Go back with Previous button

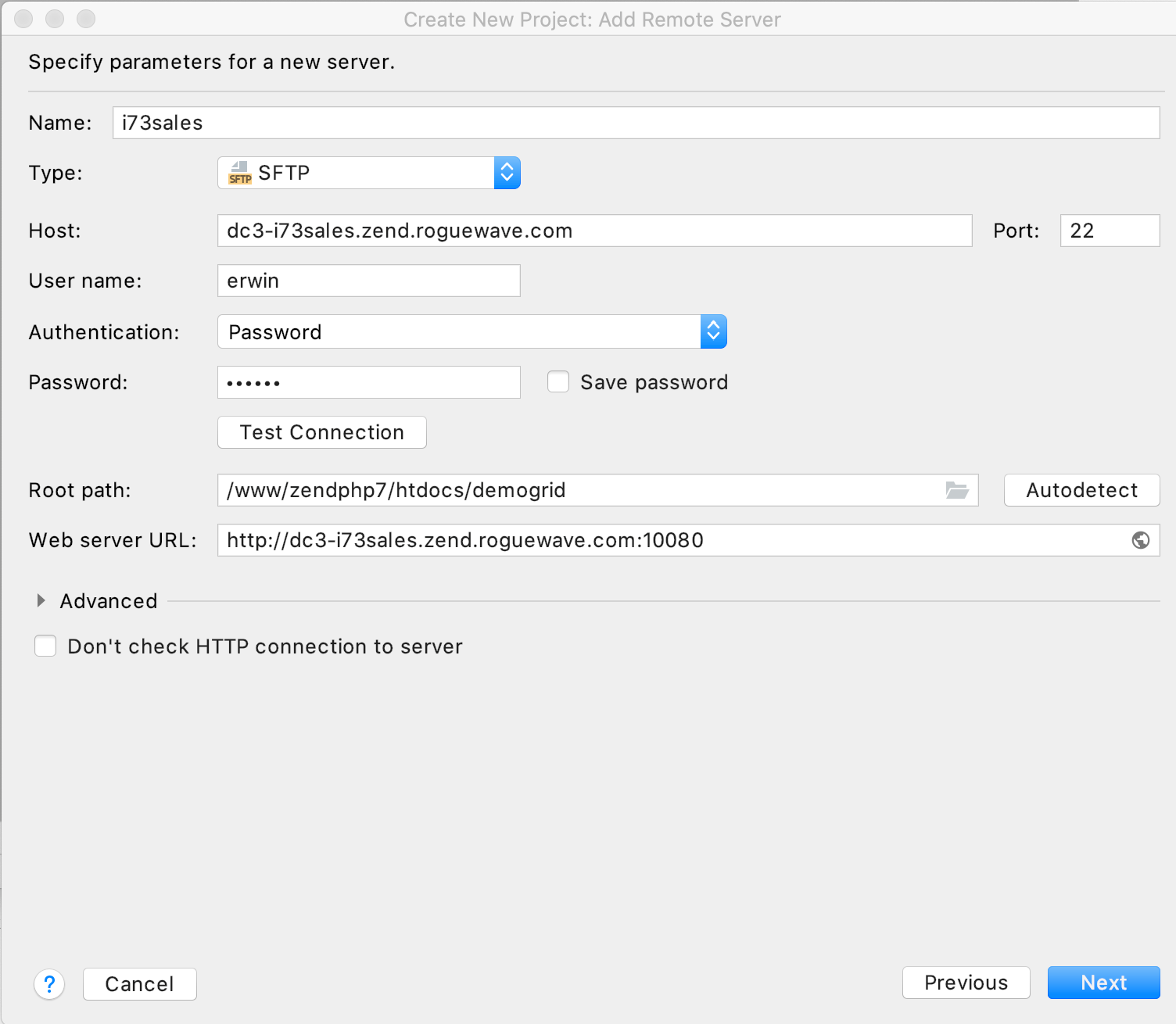(x=966, y=983)
